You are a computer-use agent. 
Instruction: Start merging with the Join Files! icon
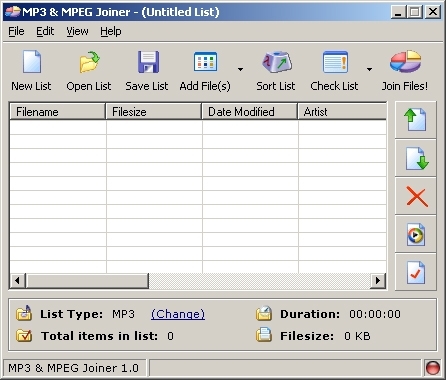[x=405, y=62]
